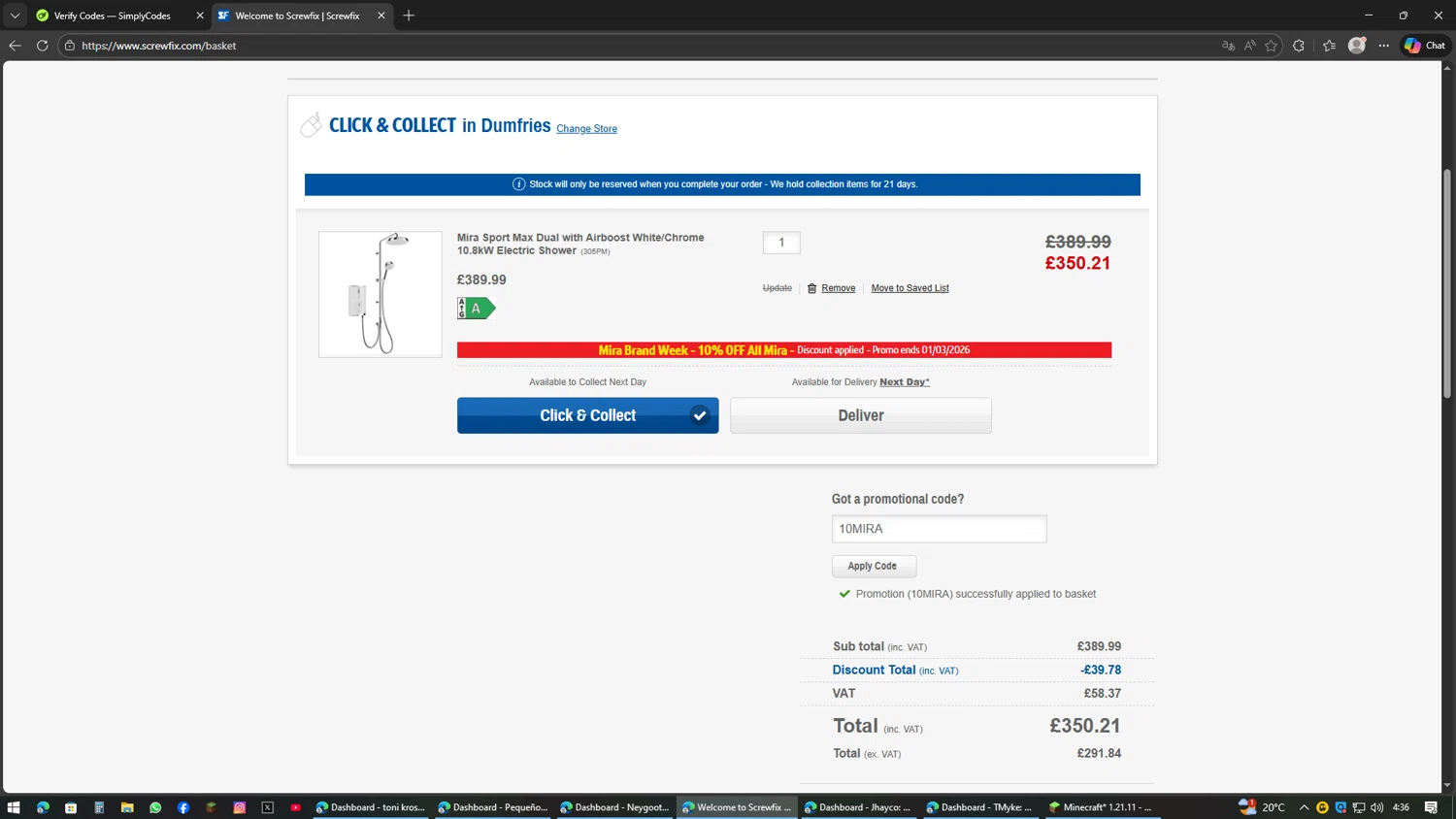Click the Next Day delivery info link
The height and width of the screenshot is (819, 1456).
tap(905, 382)
